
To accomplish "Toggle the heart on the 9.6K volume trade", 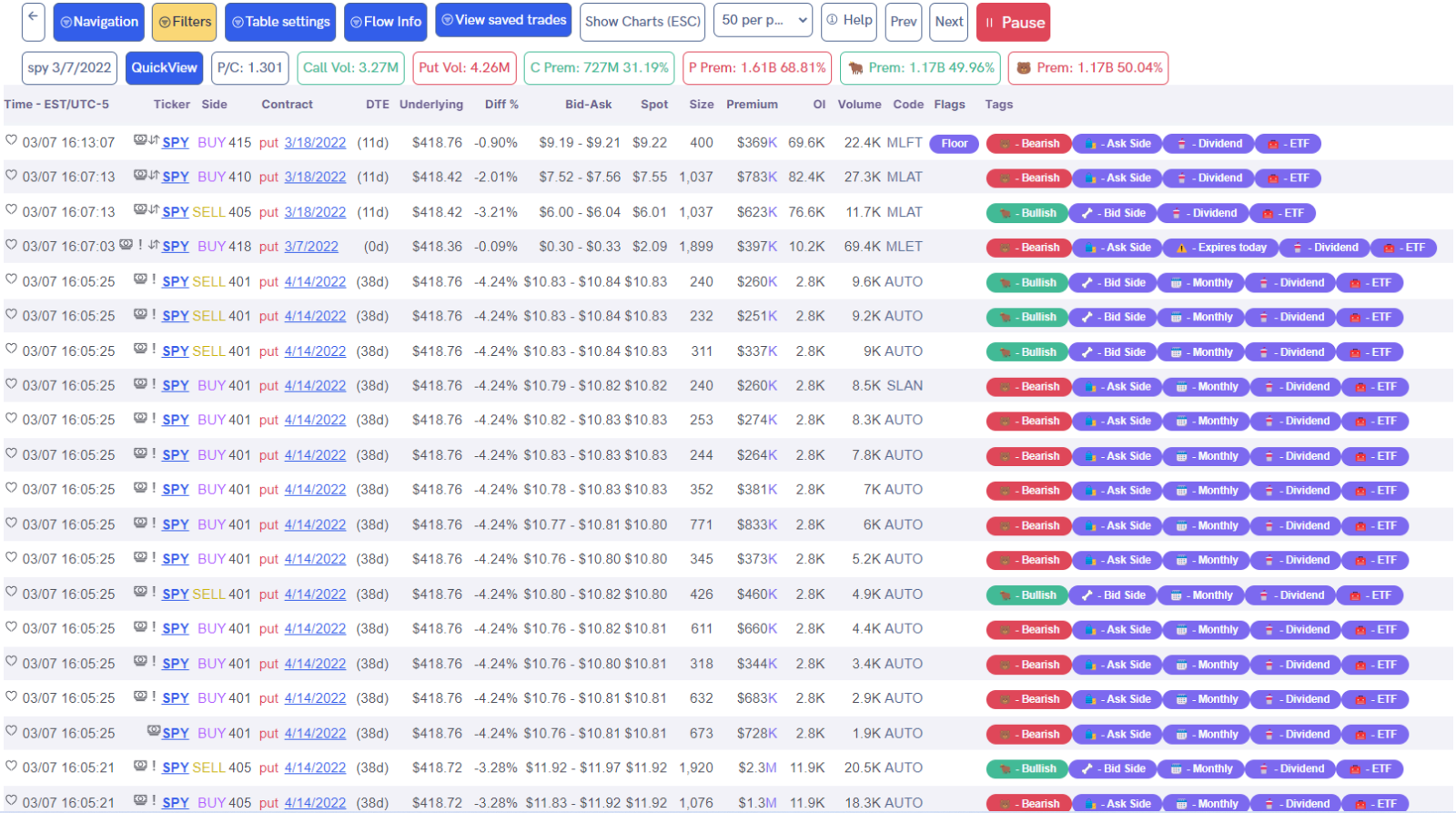I will click(12, 280).
